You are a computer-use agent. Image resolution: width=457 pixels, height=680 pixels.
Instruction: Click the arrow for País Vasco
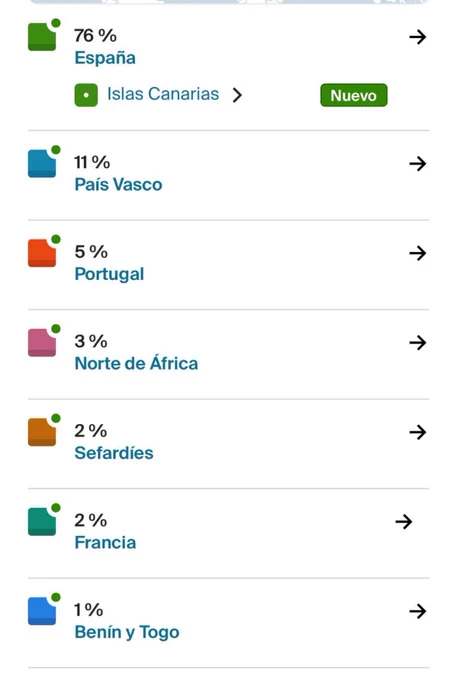[x=418, y=163]
